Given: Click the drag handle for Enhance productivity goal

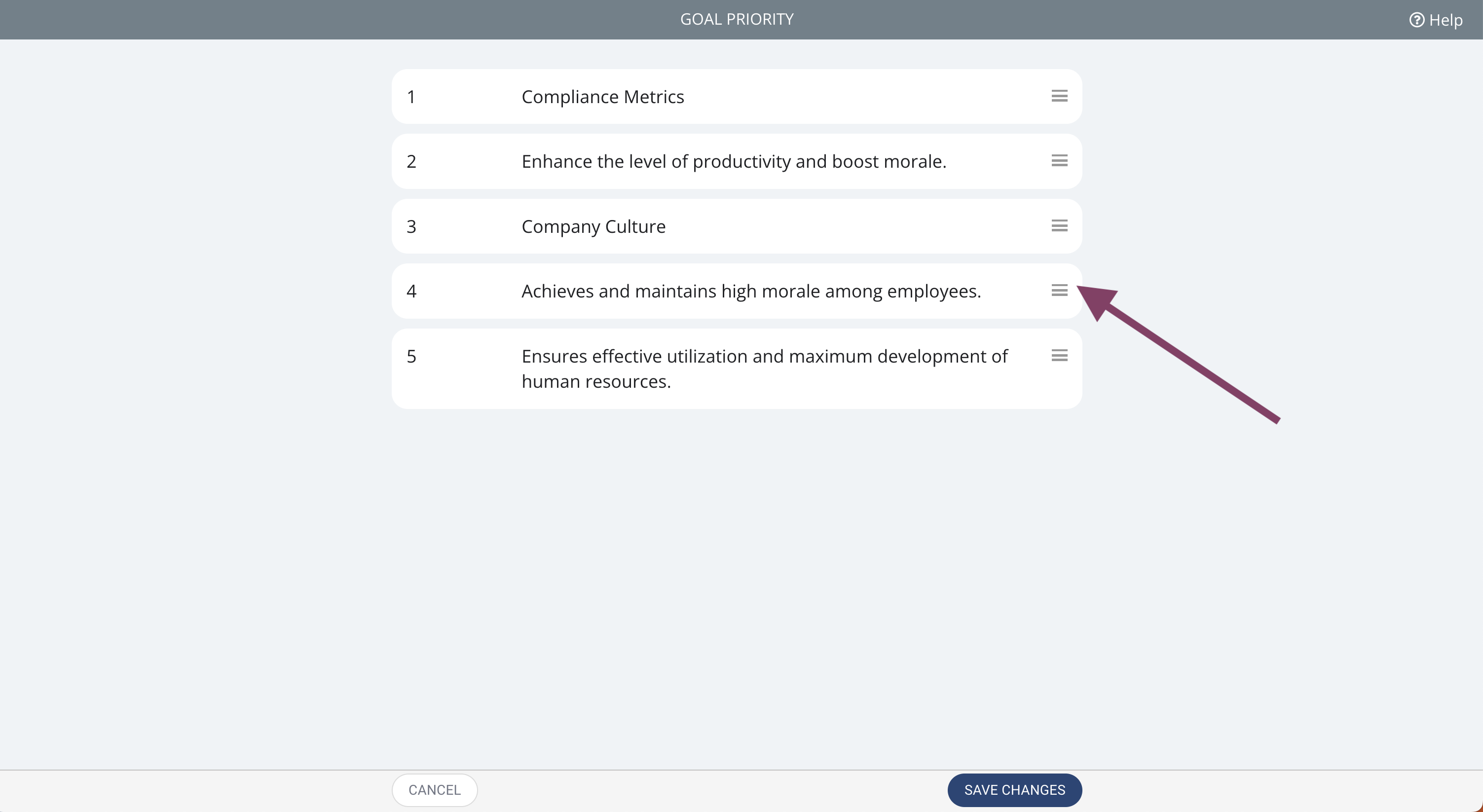Looking at the screenshot, I should tap(1059, 160).
